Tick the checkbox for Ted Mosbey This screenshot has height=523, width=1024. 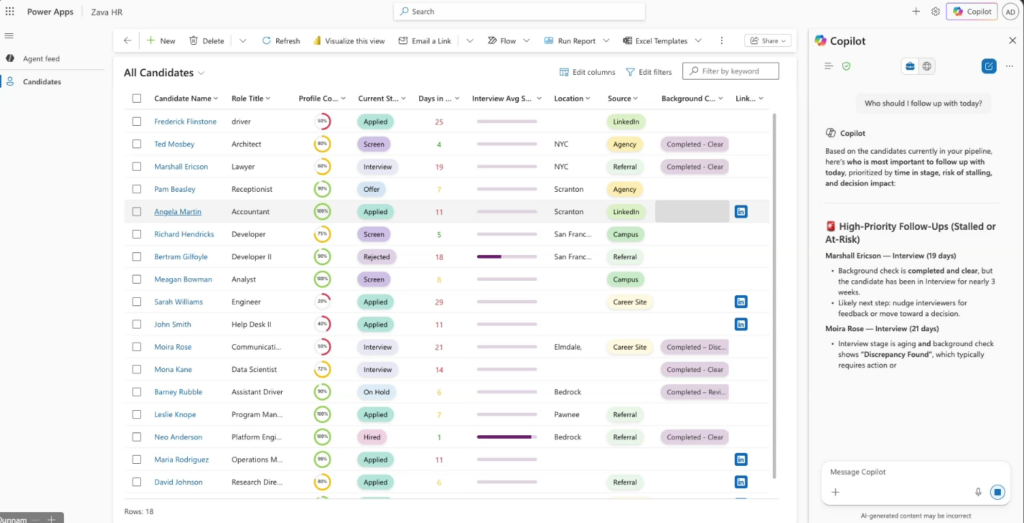[x=137, y=144]
